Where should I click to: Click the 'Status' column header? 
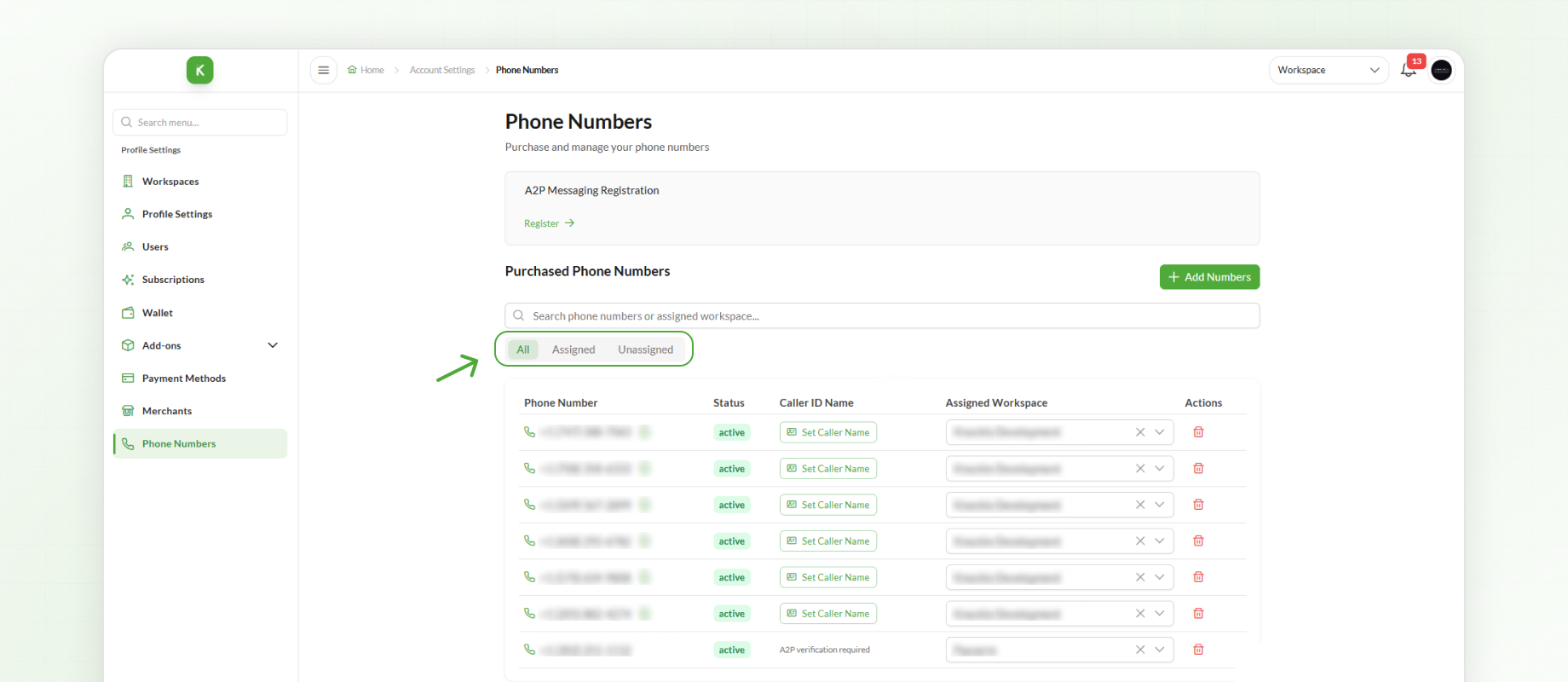point(729,403)
